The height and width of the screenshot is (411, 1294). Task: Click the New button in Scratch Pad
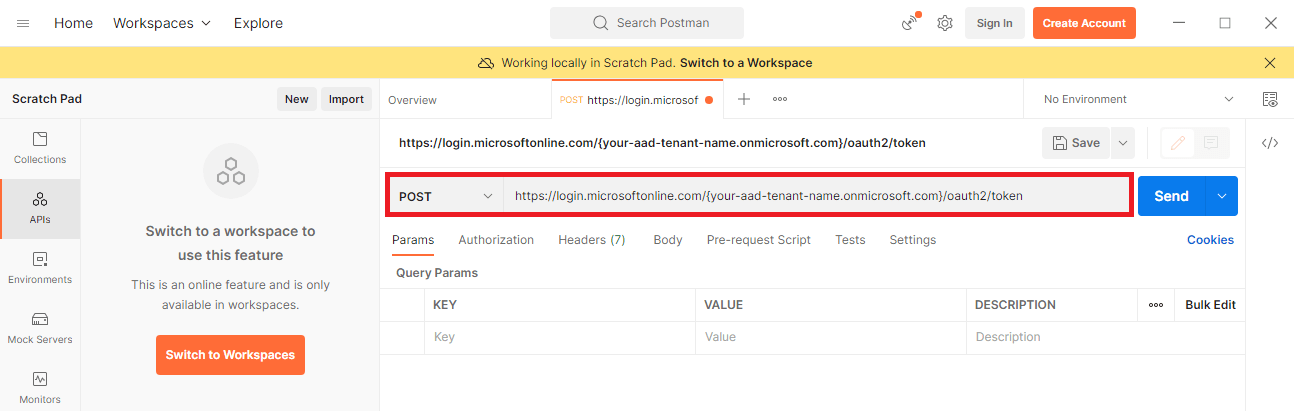297,99
